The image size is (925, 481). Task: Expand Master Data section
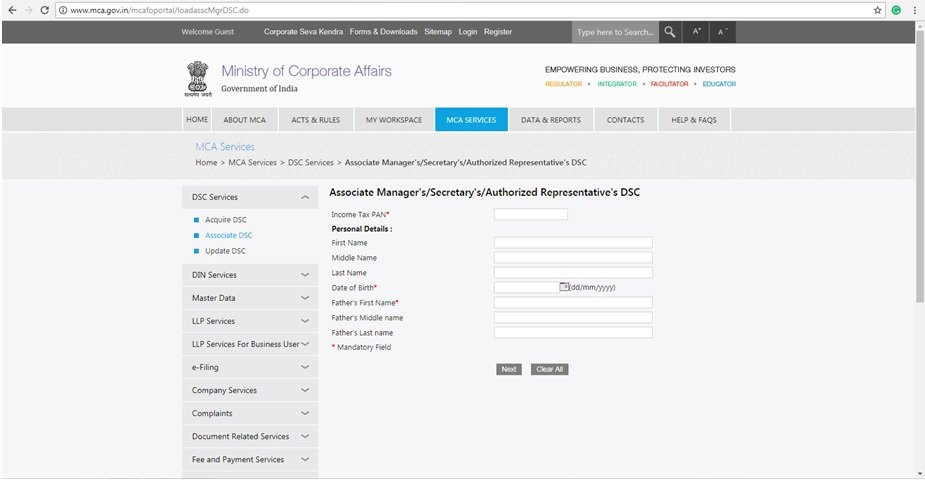[250, 298]
